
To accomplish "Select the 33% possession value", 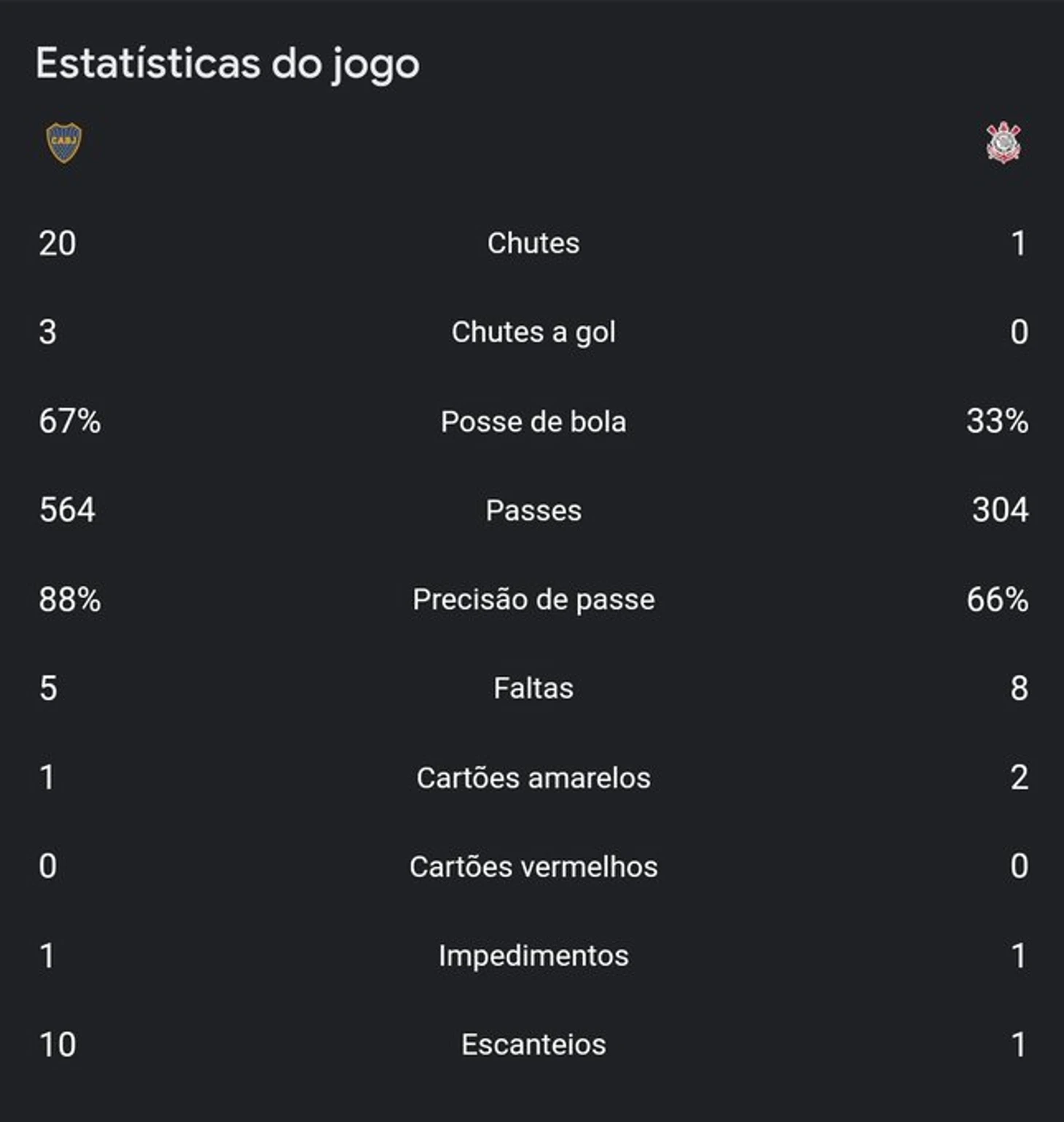I will 997,421.
